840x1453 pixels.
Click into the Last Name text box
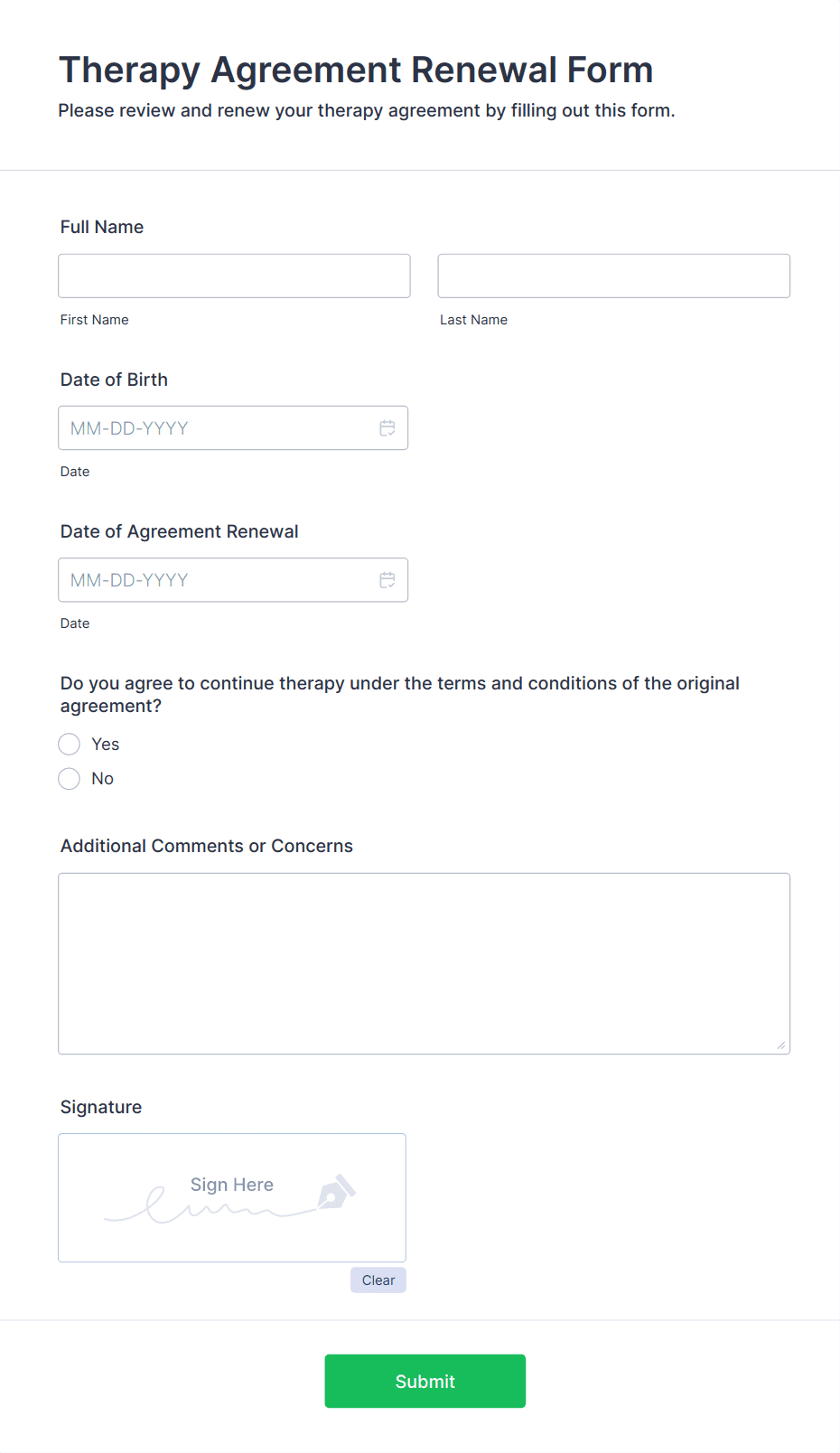(x=613, y=276)
